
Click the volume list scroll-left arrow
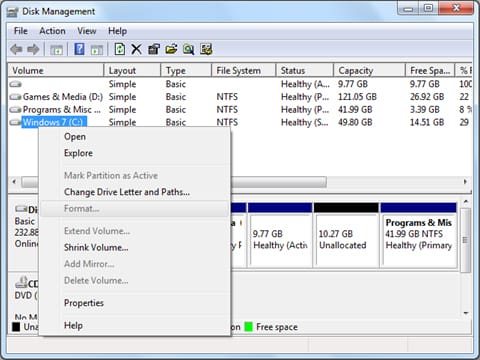14,182
